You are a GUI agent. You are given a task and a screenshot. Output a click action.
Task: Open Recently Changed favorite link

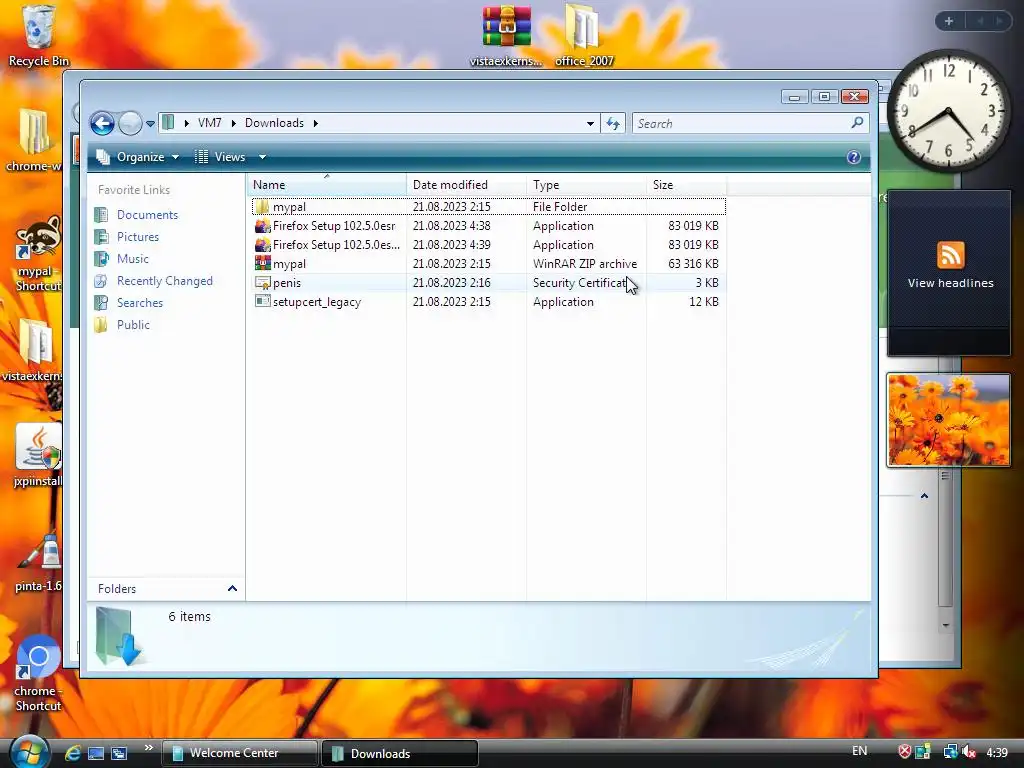165,281
